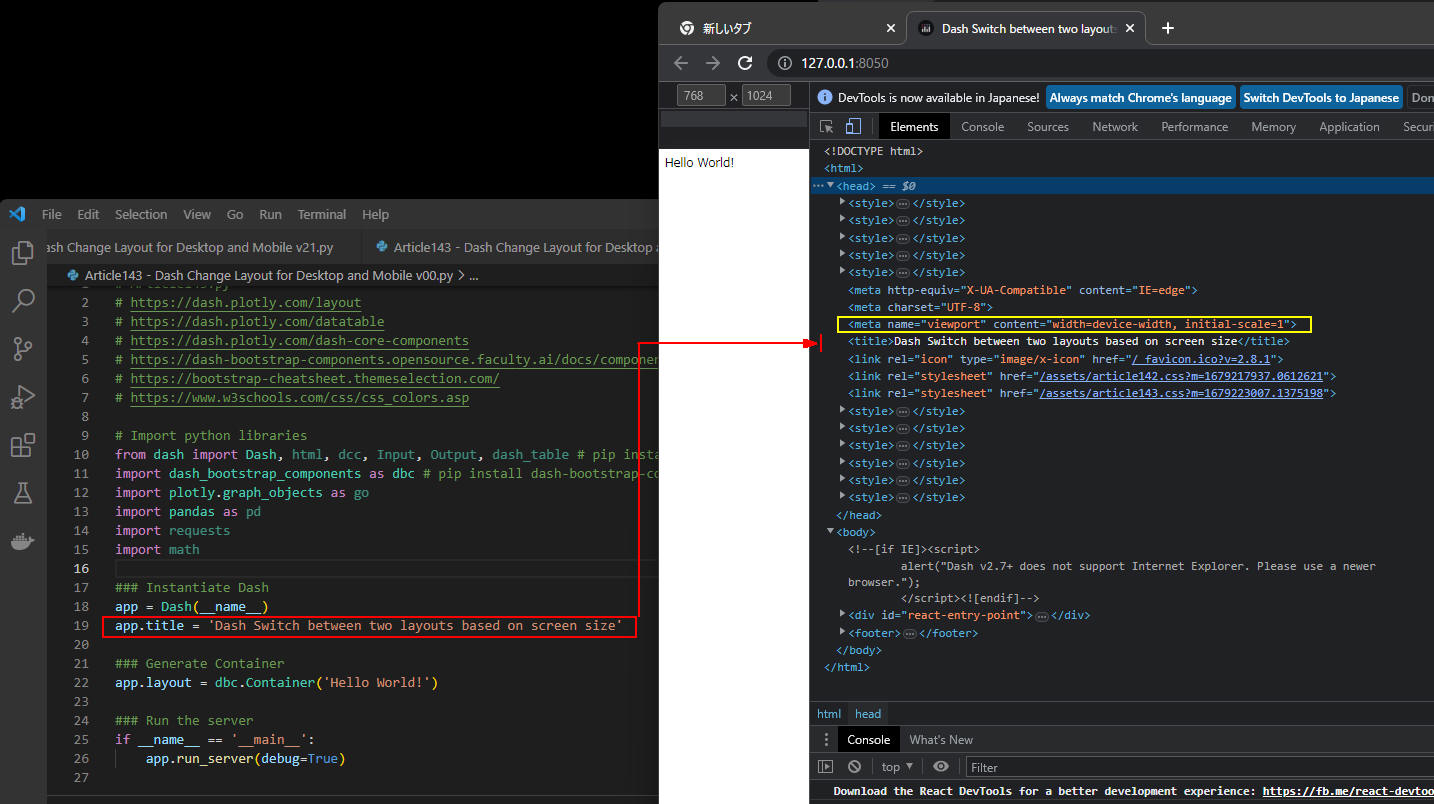Open the View menu in VS Code
1434x804 pixels.
click(197, 214)
